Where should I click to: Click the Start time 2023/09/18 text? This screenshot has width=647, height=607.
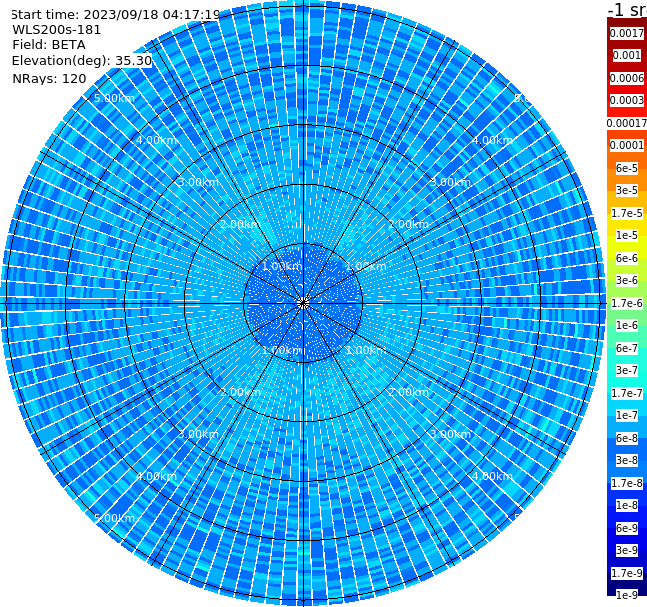pos(115,15)
